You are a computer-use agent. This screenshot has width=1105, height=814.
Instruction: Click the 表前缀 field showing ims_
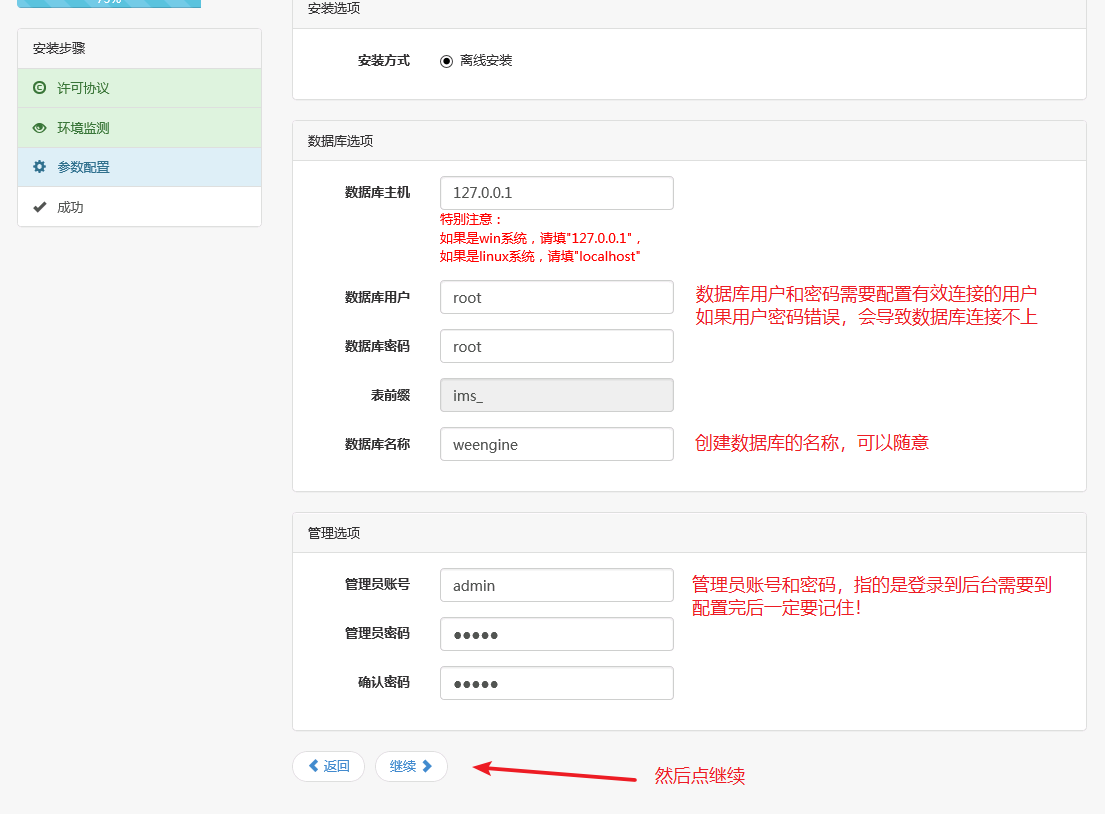coord(557,395)
